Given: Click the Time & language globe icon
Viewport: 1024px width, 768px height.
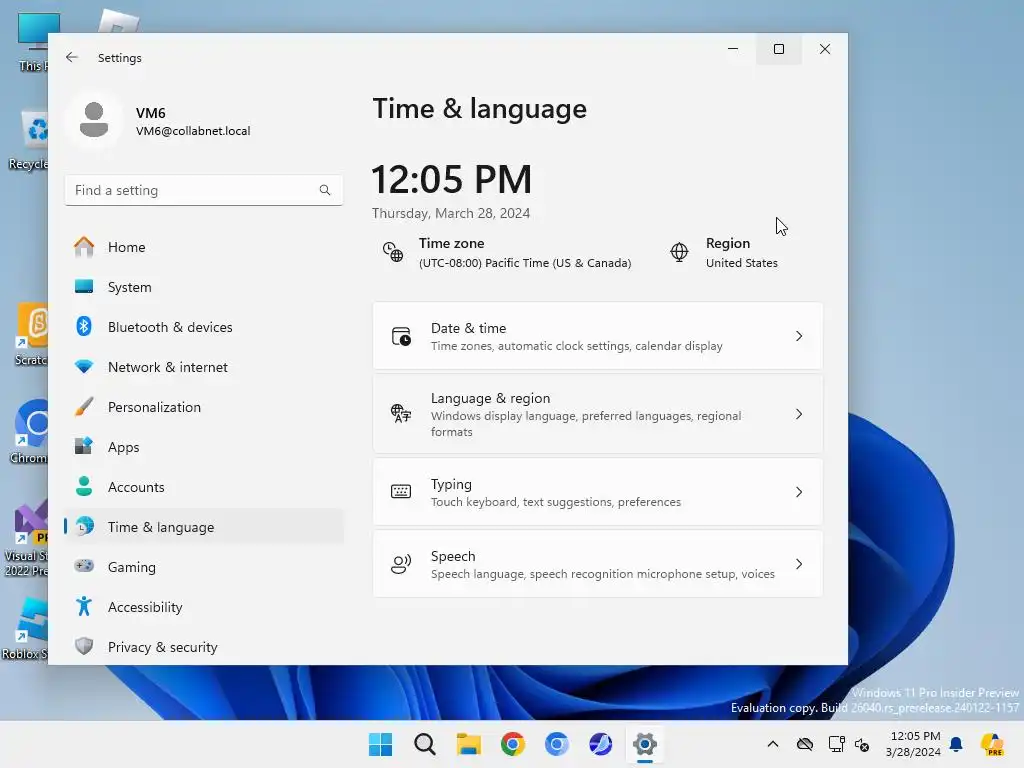Looking at the screenshot, I should [x=84, y=526].
